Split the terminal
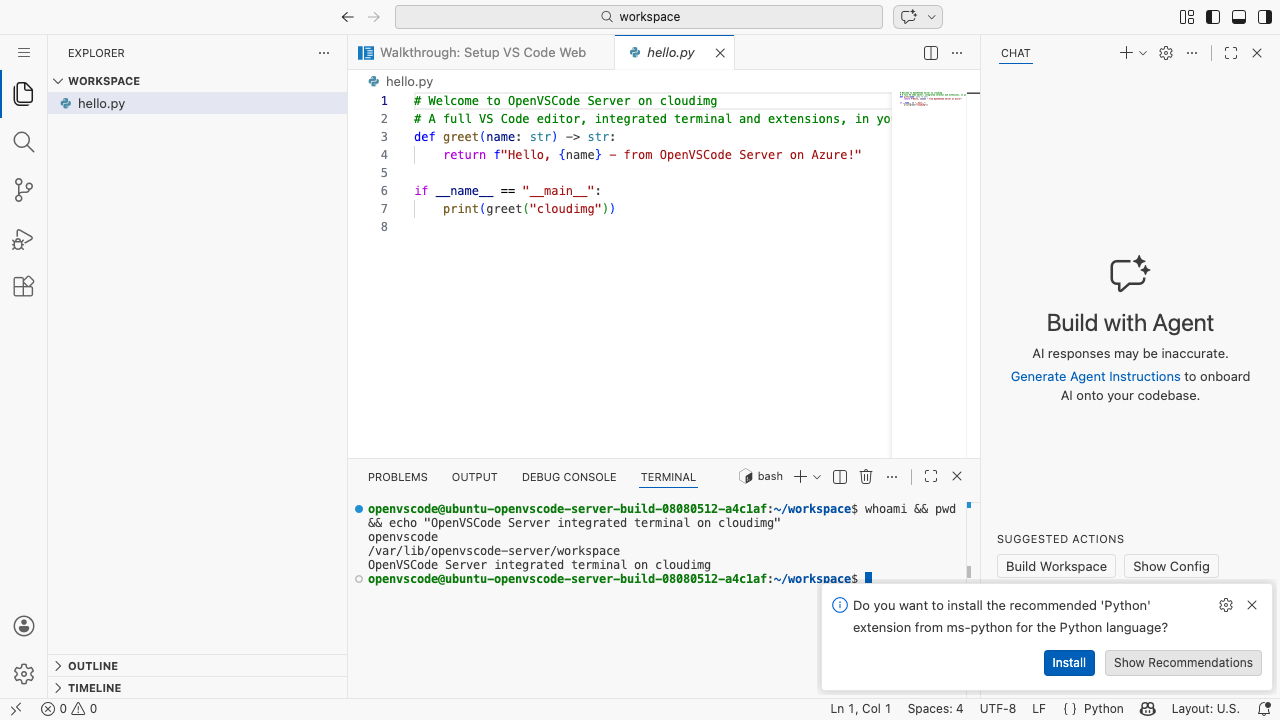Viewport: 1280px width, 720px height. (x=840, y=477)
